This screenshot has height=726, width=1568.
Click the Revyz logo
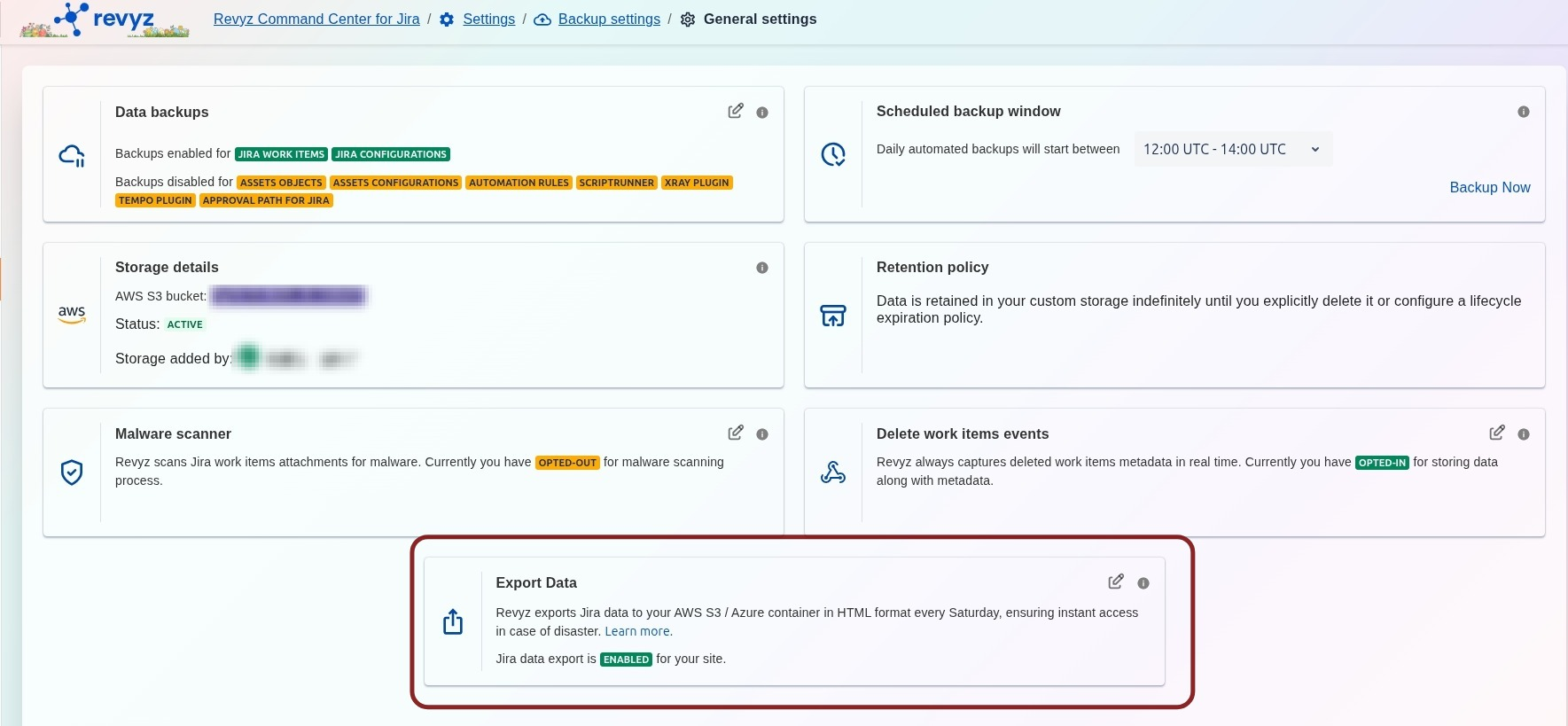point(105,20)
